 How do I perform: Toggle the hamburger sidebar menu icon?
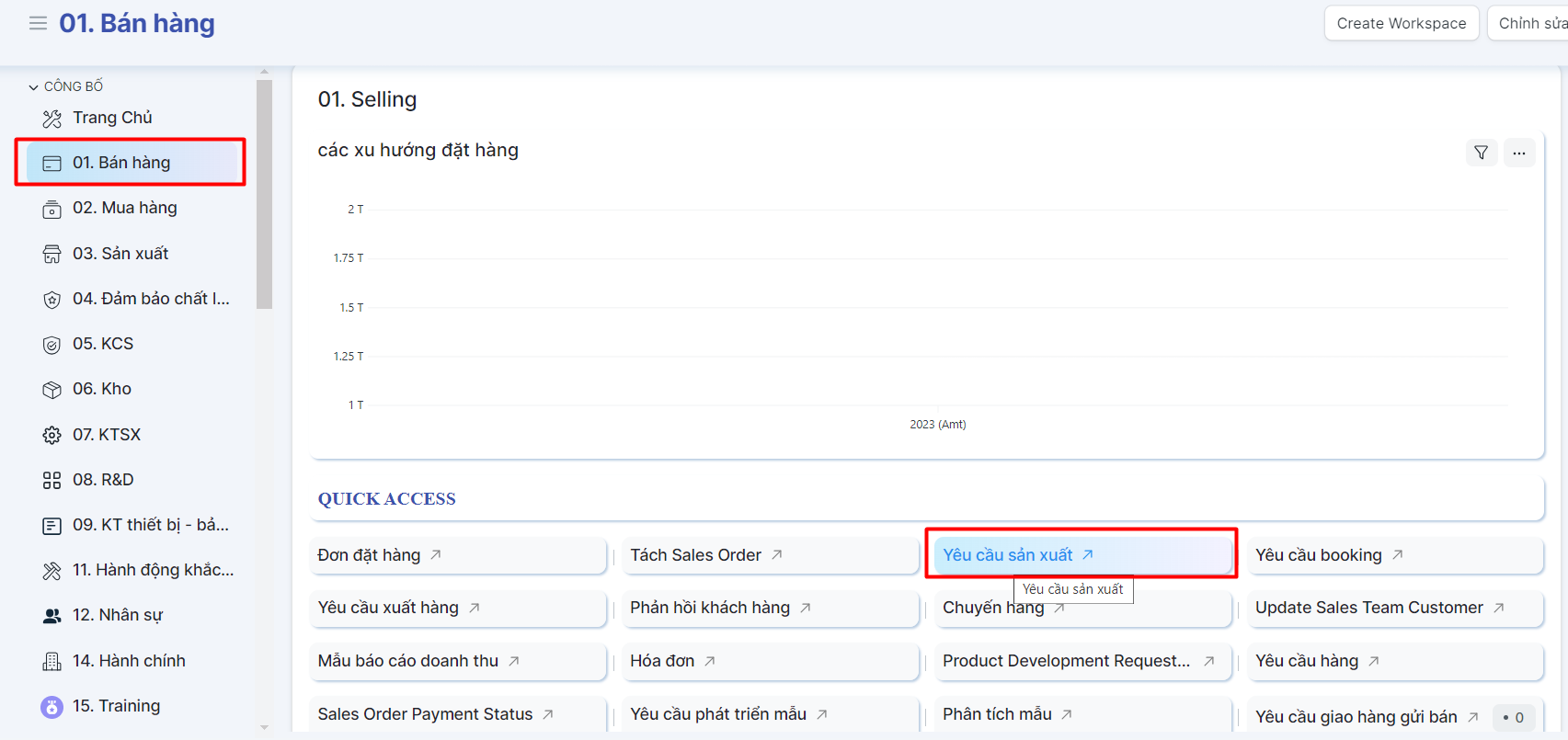click(38, 23)
